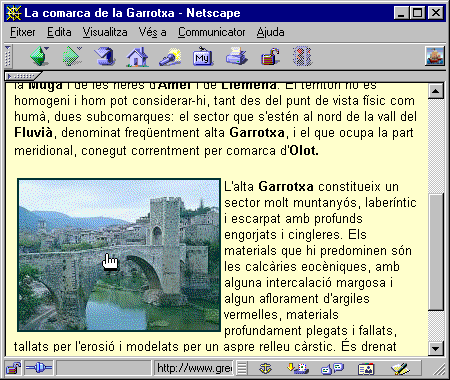The height and width of the screenshot is (380, 450).
Task: Open the Vés a menu
Action: pos(153,32)
